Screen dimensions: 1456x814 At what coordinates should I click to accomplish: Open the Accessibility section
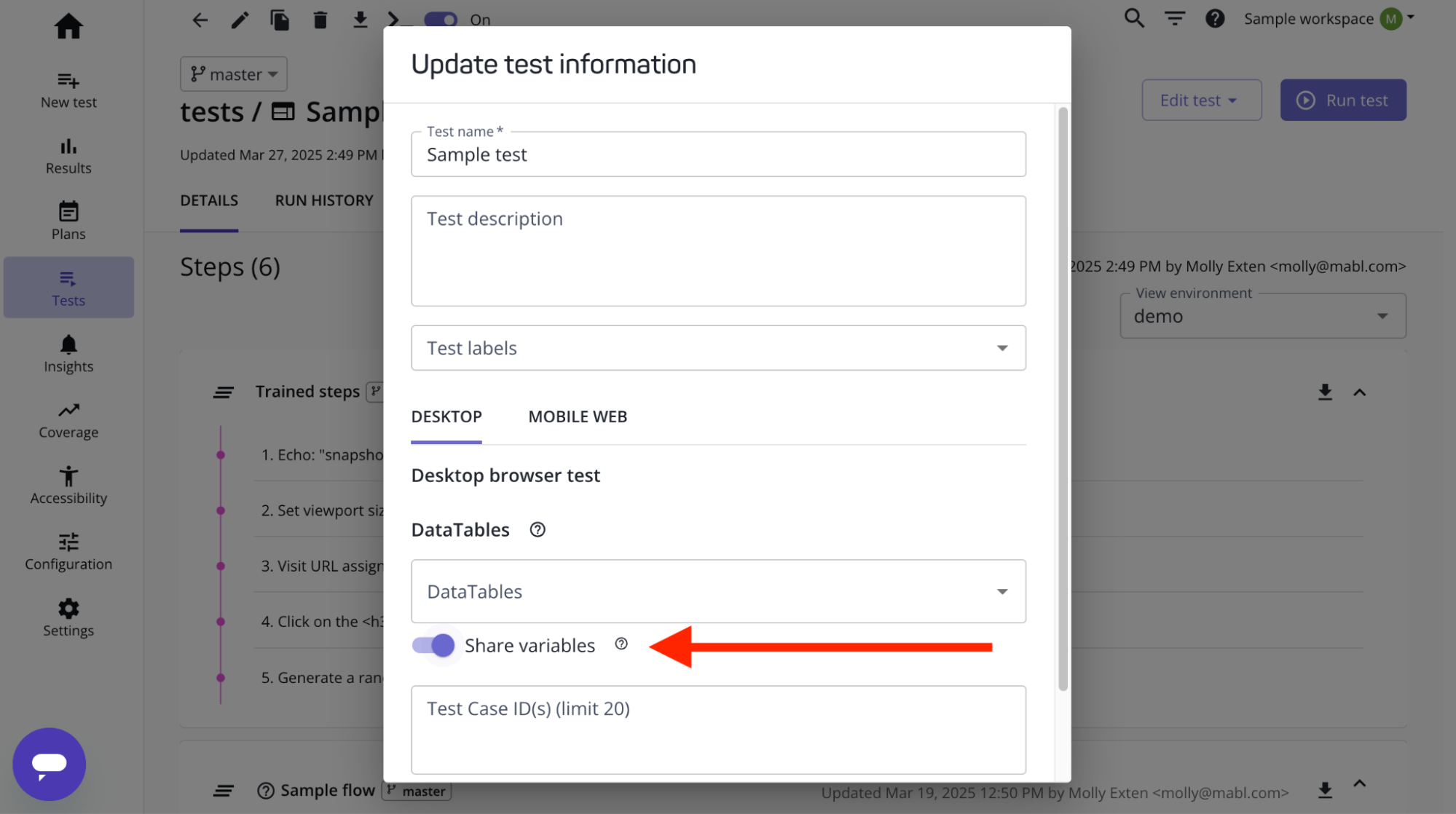click(x=68, y=484)
